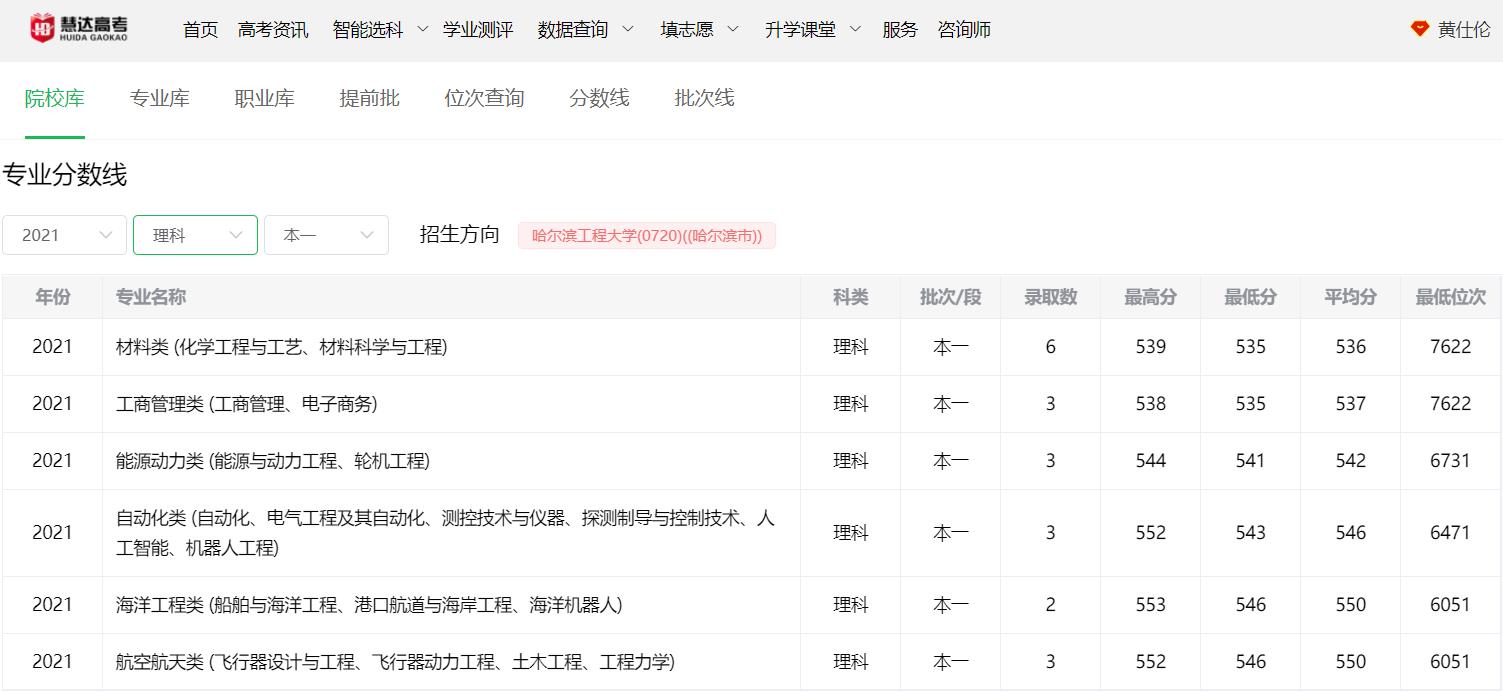Open the 升学课堂 menu
The height and width of the screenshot is (692, 1503).
(x=812, y=30)
